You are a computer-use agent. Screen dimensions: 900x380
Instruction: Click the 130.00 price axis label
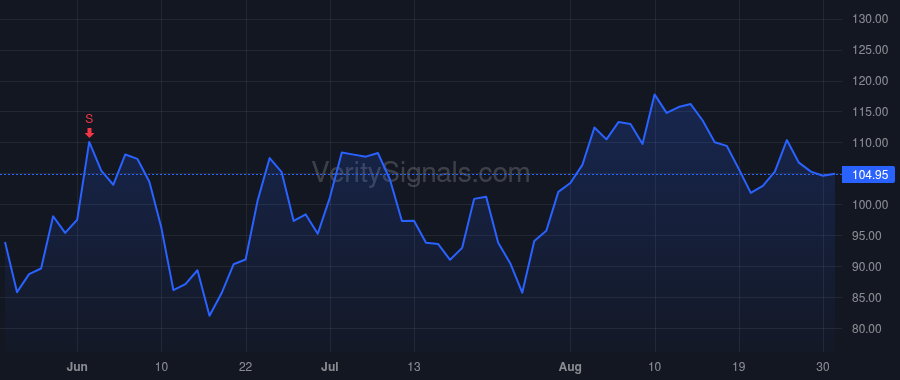pyautogui.click(x=870, y=20)
